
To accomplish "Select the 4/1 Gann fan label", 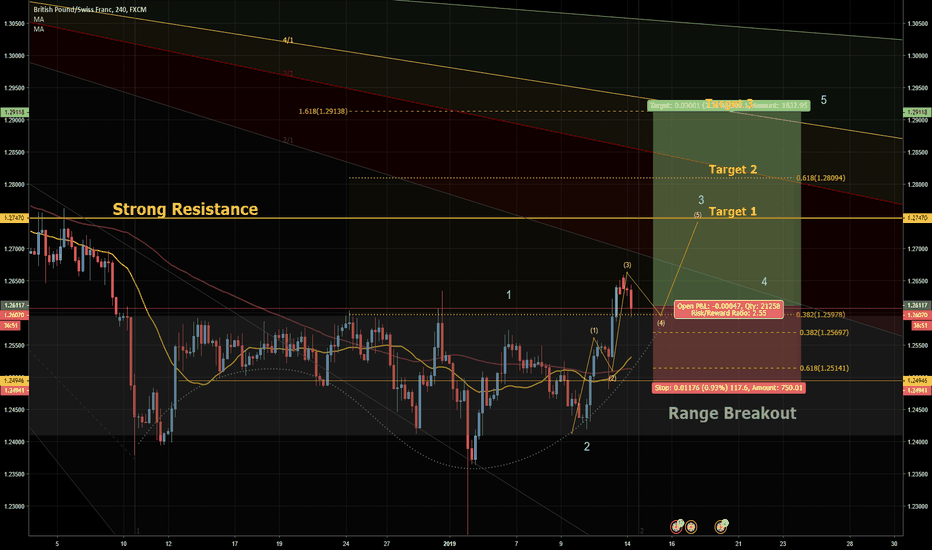I will pos(288,40).
